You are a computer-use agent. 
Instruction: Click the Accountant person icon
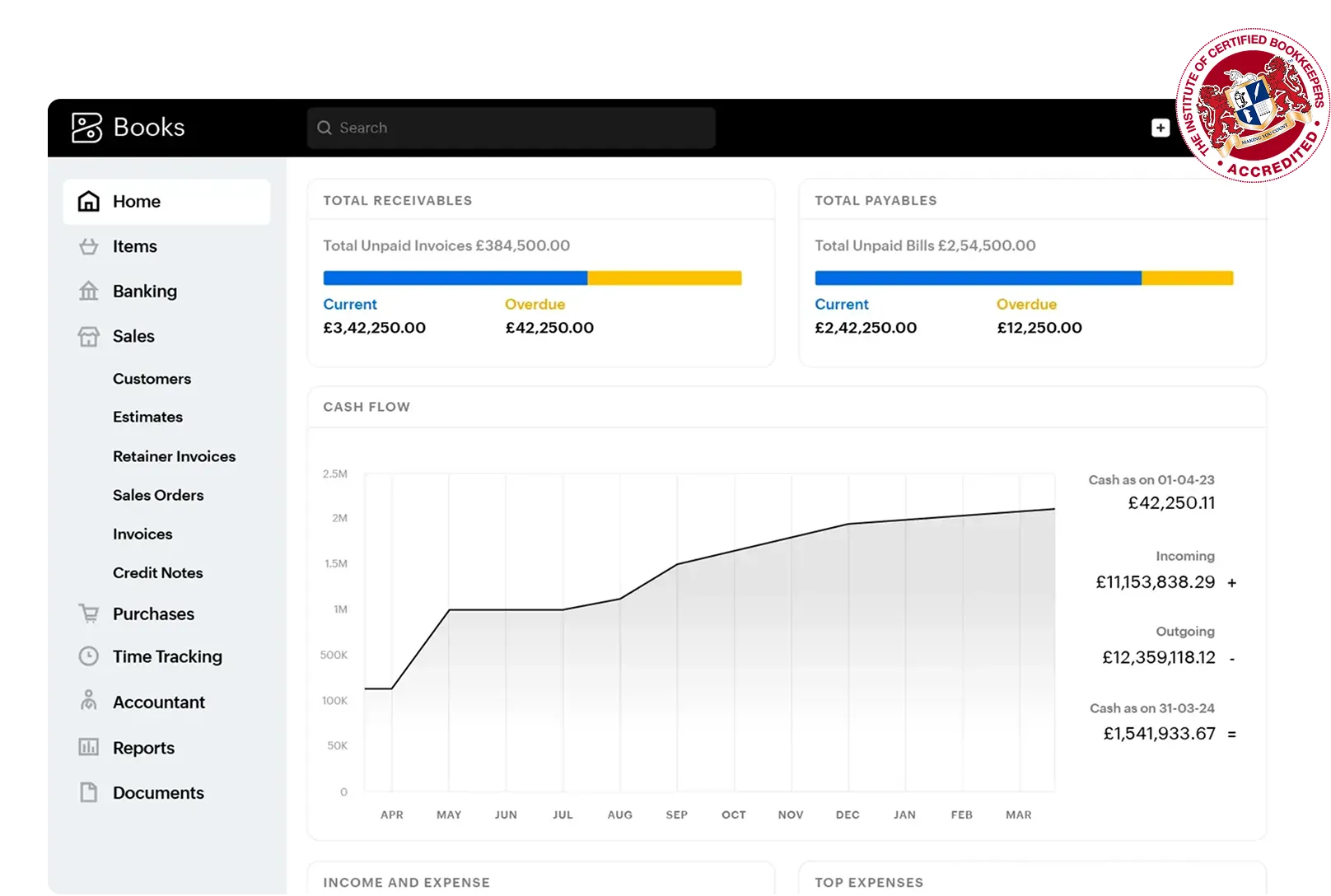pyautogui.click(x=88, y=702)
